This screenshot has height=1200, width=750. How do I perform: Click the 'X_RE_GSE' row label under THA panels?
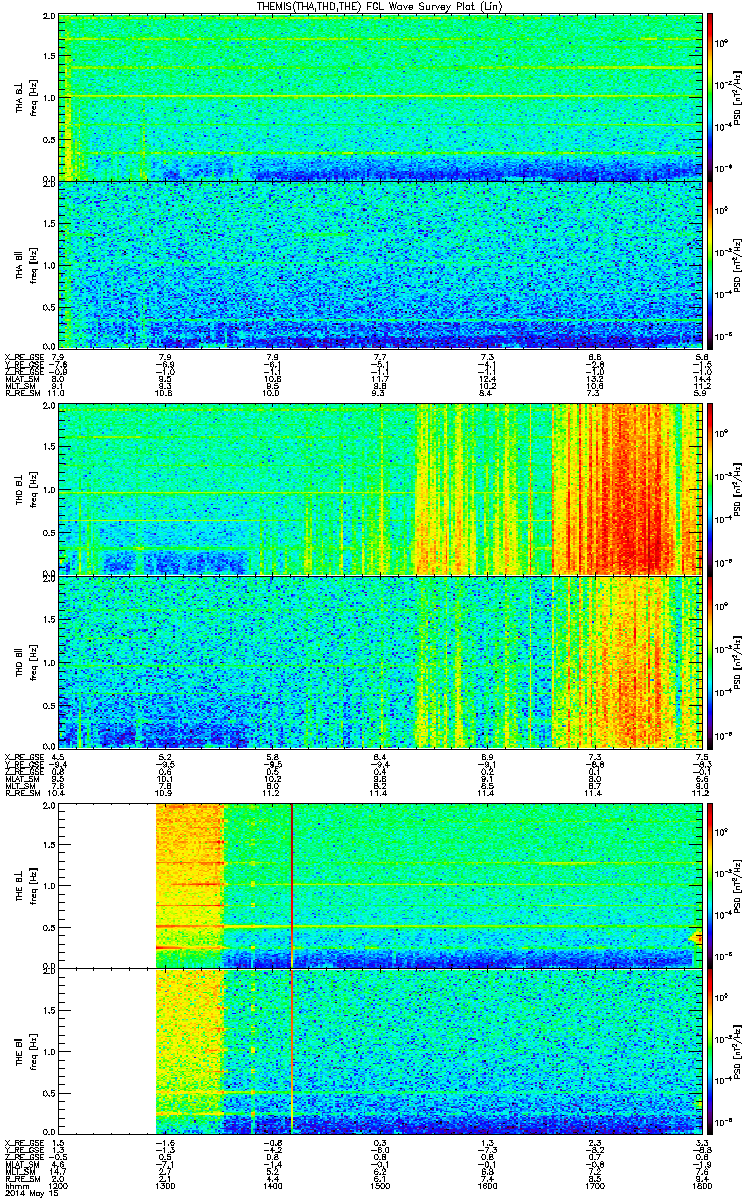(22, 357)
